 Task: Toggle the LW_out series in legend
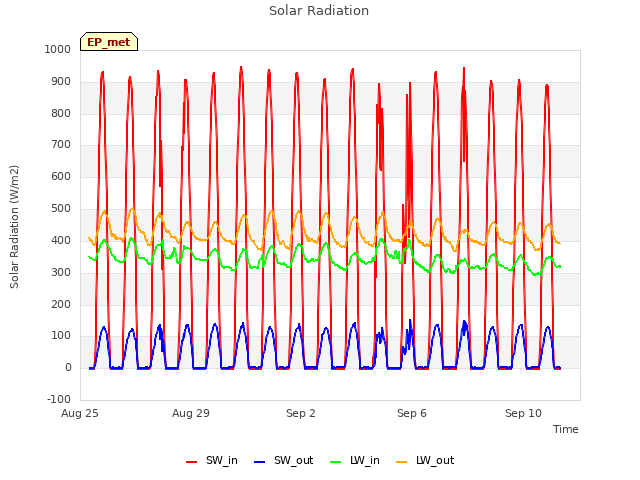[425, 461]
